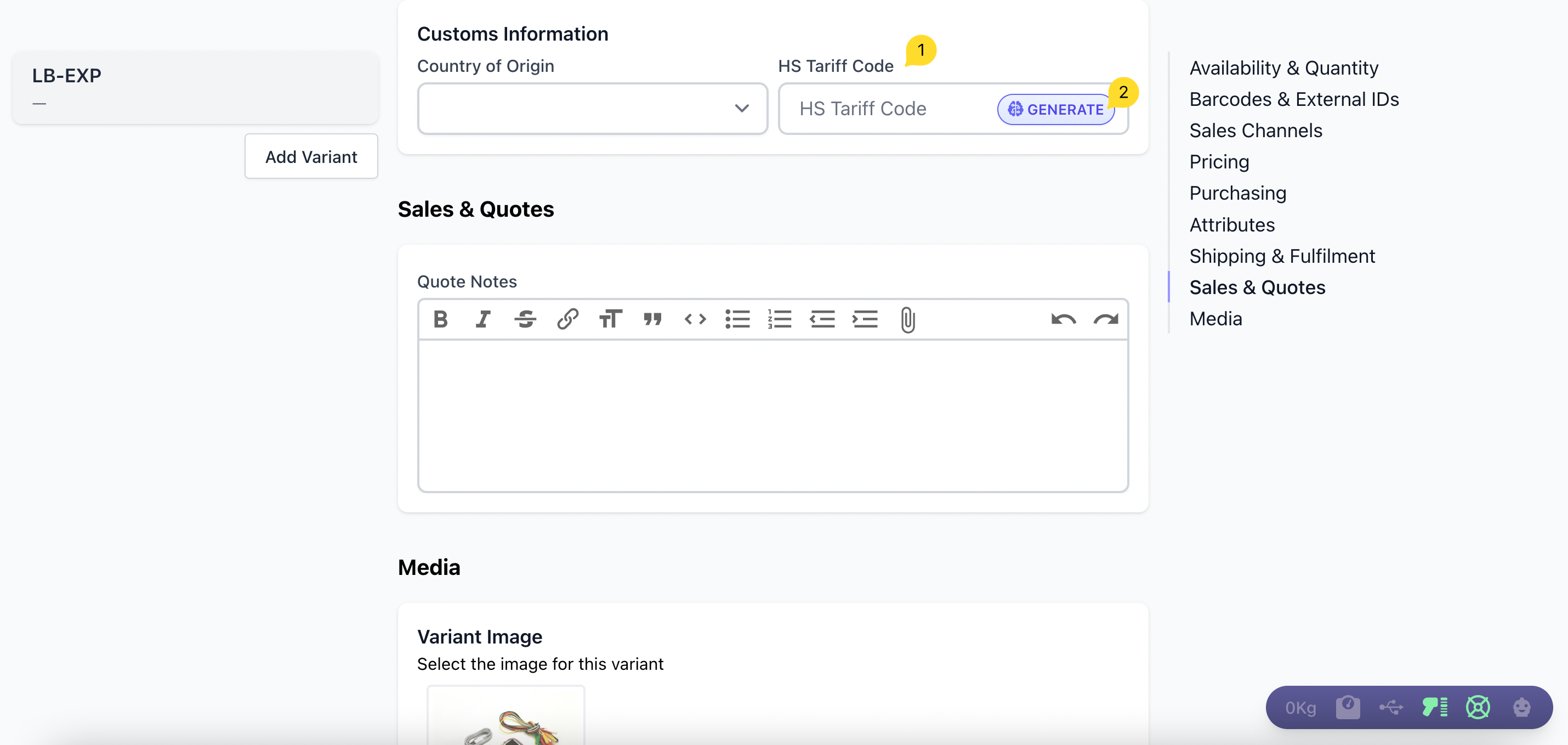Create a numbered list in editor
The width and height of the screenshot is (1568, 745).
[x=780, y=319]
